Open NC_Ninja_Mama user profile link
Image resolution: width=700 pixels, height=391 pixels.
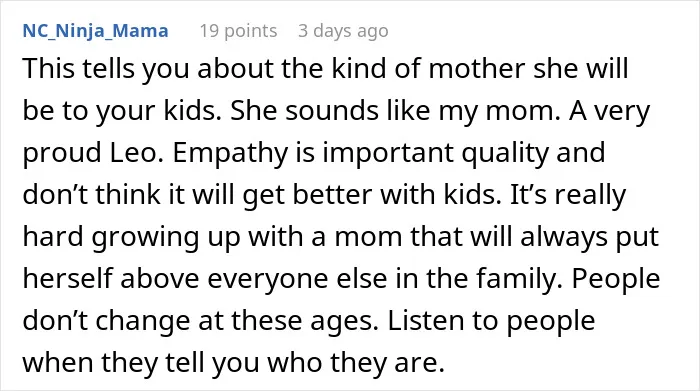click(96, 31)
